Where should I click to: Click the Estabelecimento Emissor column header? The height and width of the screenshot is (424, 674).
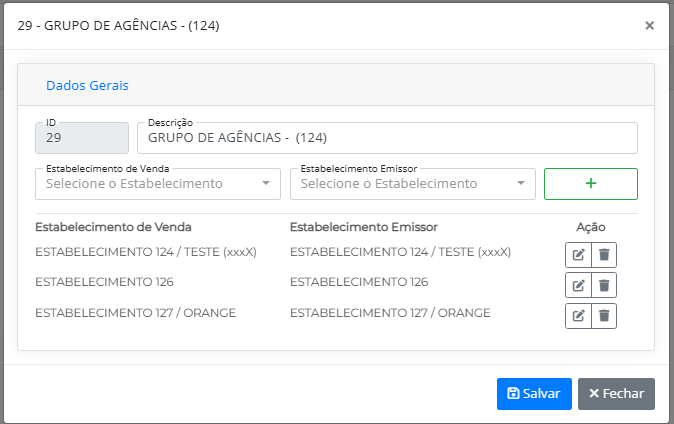pyautogui.click(x=364, y=227)
